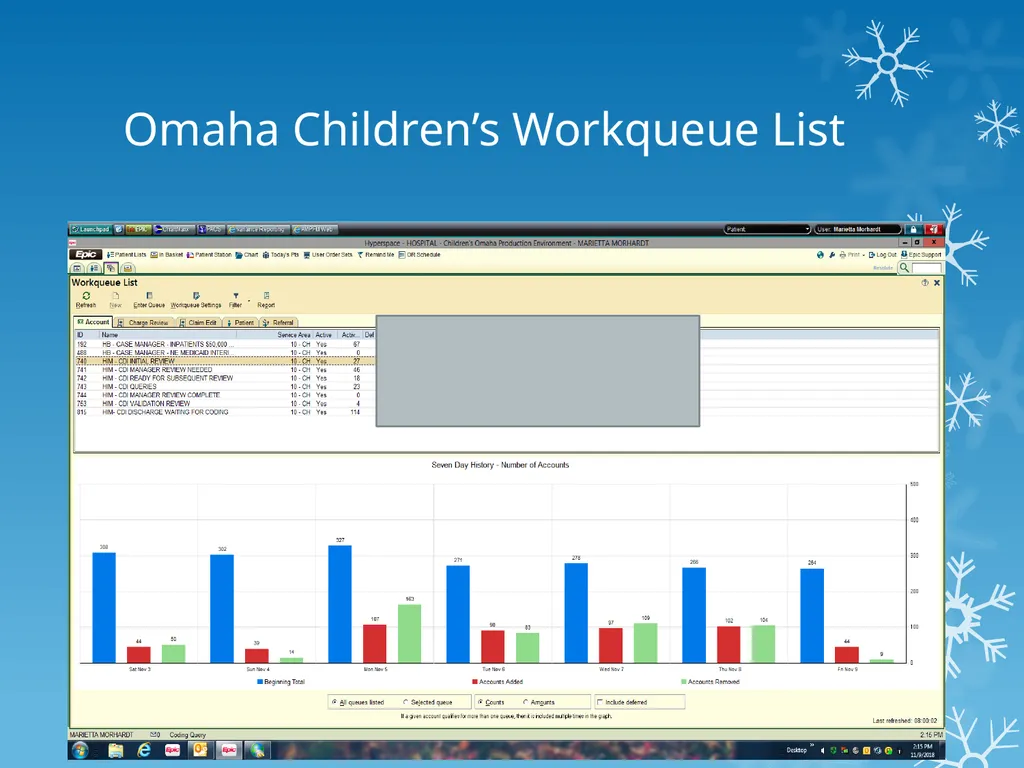Click the pin icon beside the activity close X
Screen dimensions: 1024x768
925,283
